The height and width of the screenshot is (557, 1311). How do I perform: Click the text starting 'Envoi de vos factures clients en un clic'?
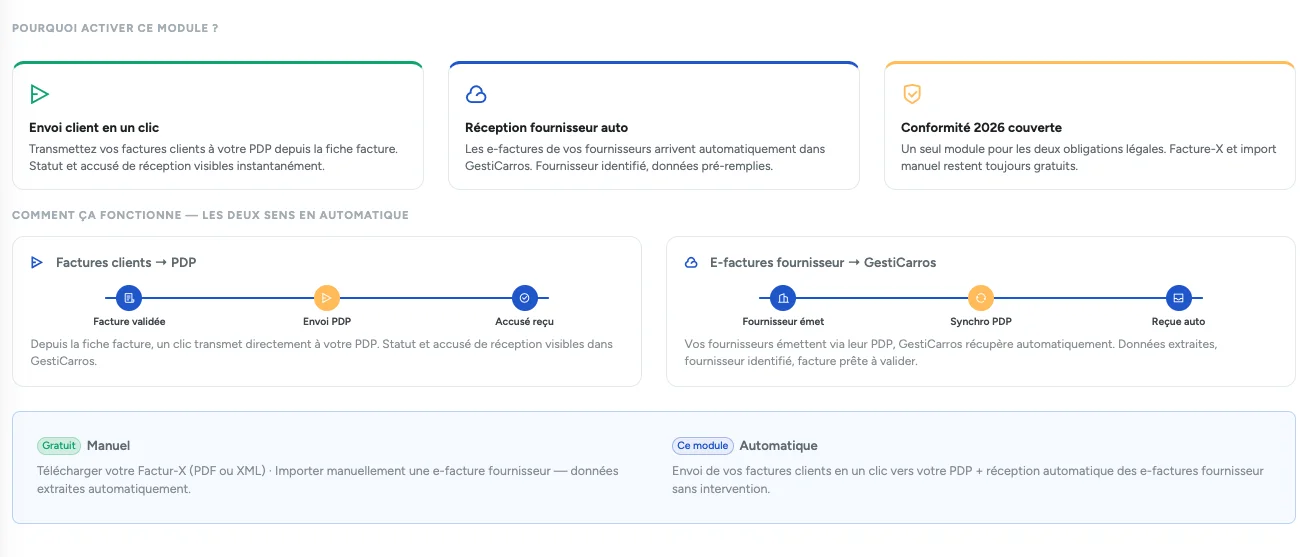(968, 480)
